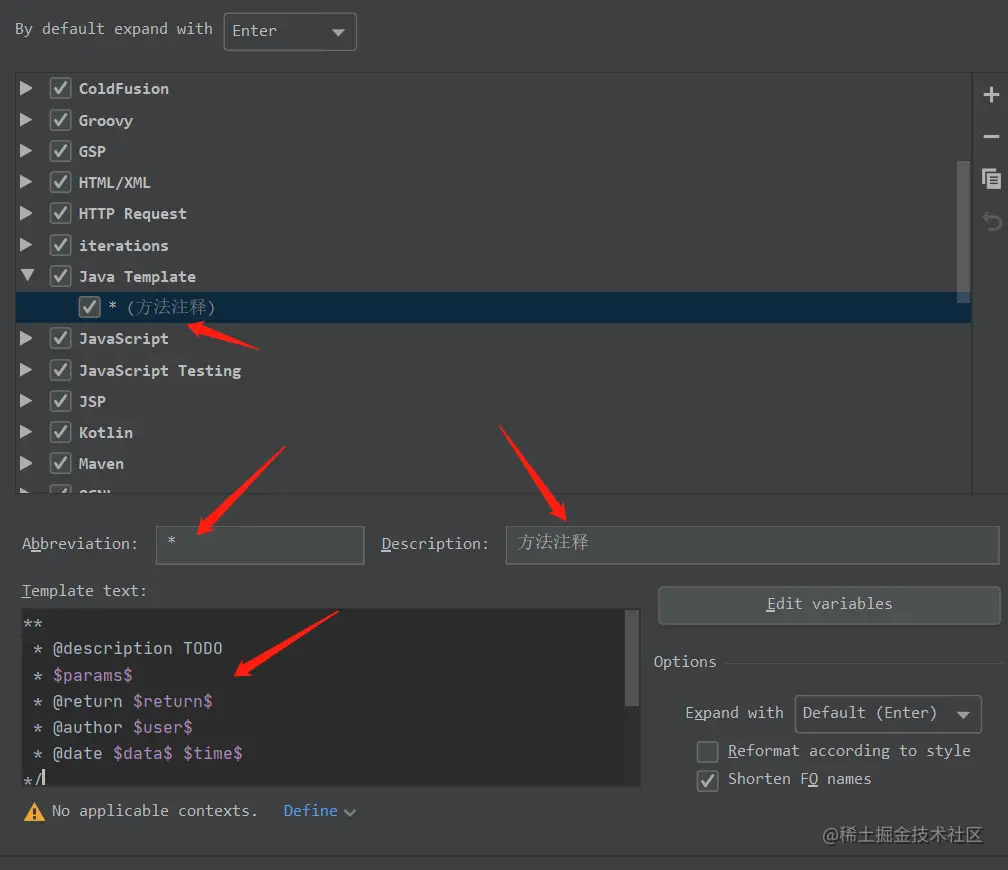The height and width of the screenshot is (870, 1008).
Task: Expand the ColdFusion tree node
Action: point(26,88)
